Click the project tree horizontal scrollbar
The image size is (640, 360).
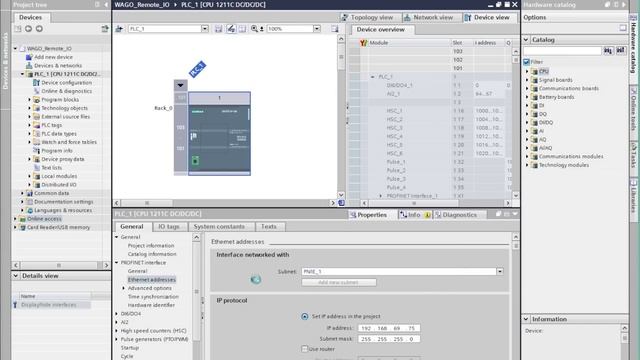point(61,265)
